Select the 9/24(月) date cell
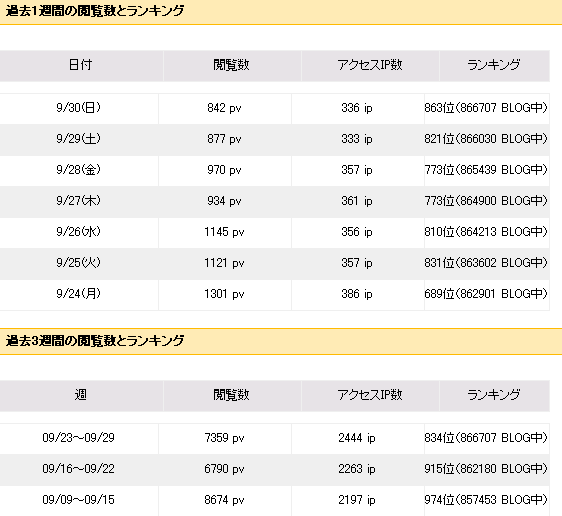 tap(78, 294)
